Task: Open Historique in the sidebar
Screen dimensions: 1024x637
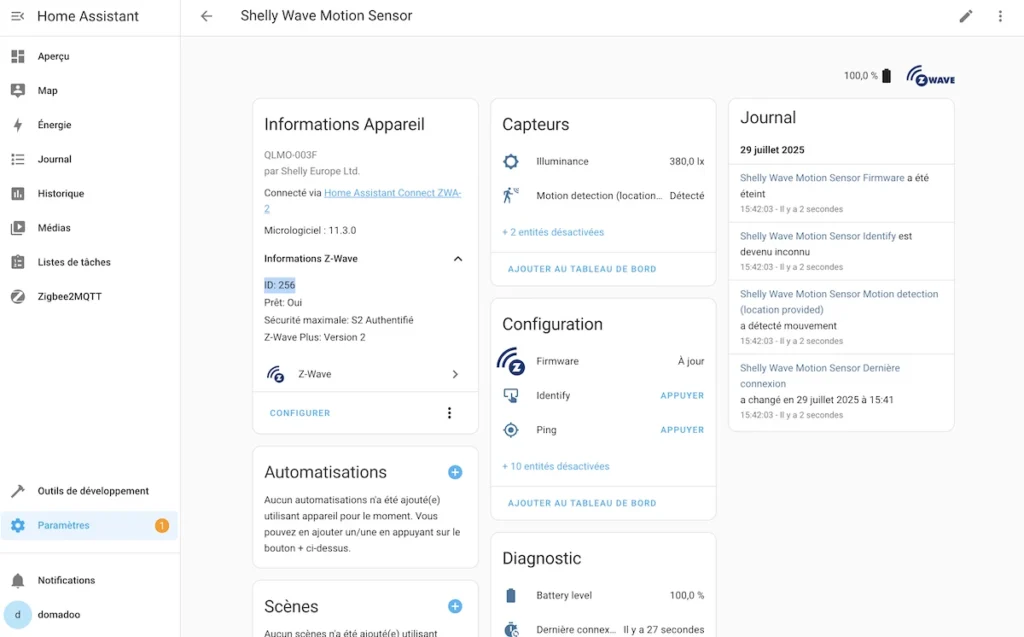Action: coord(90,193)
